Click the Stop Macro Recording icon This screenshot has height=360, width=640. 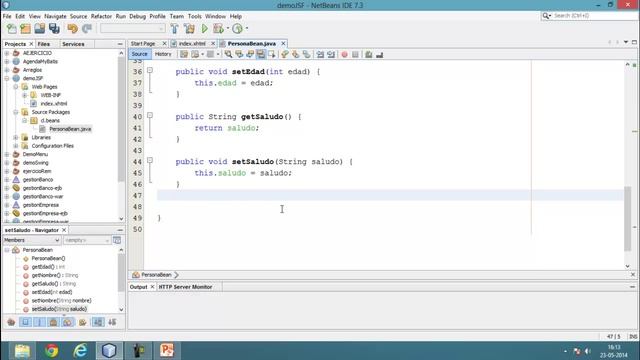pyautogui.click(x=355, y=54)
